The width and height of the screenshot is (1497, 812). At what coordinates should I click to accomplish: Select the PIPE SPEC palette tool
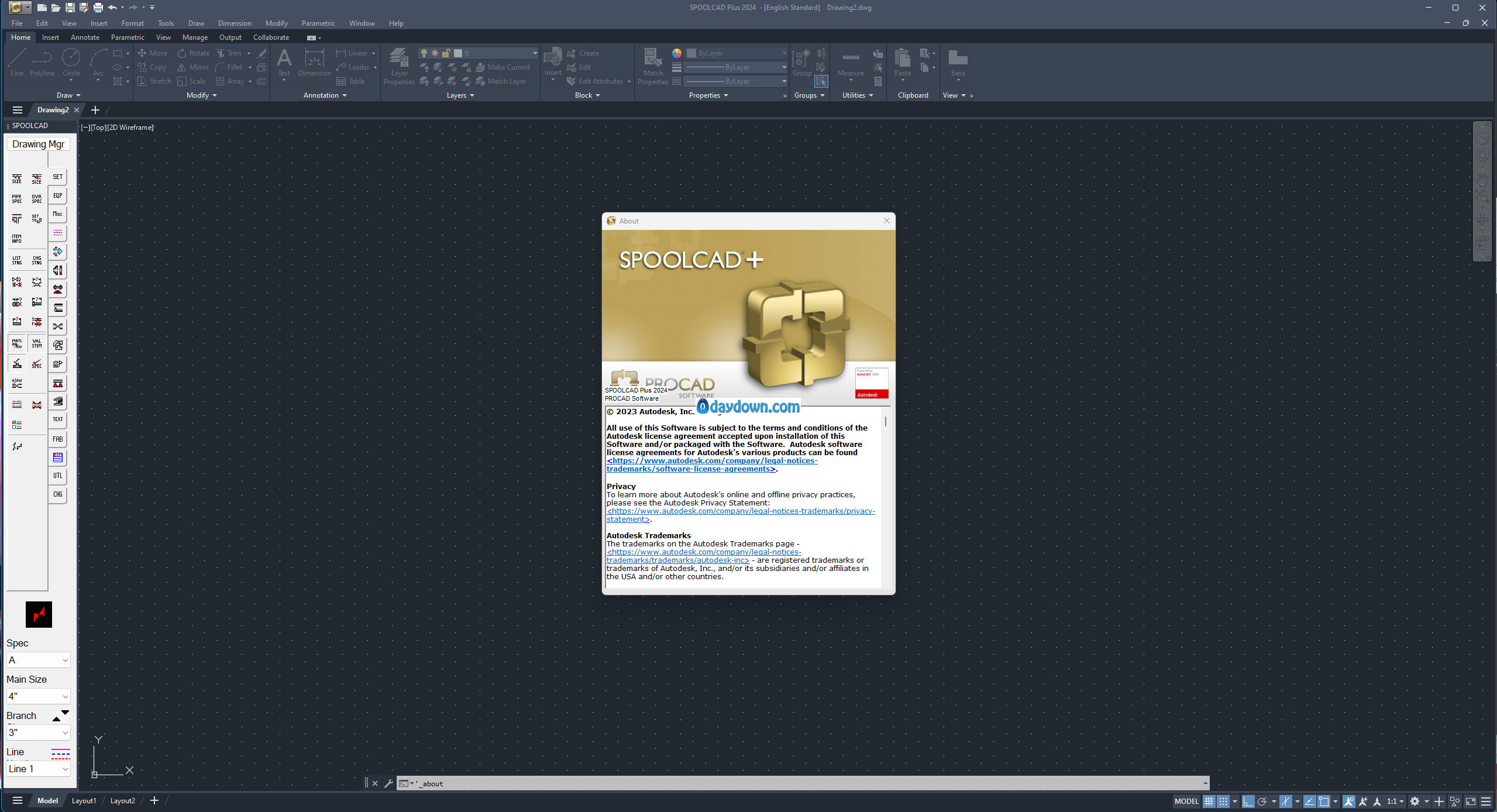(17, 199)
